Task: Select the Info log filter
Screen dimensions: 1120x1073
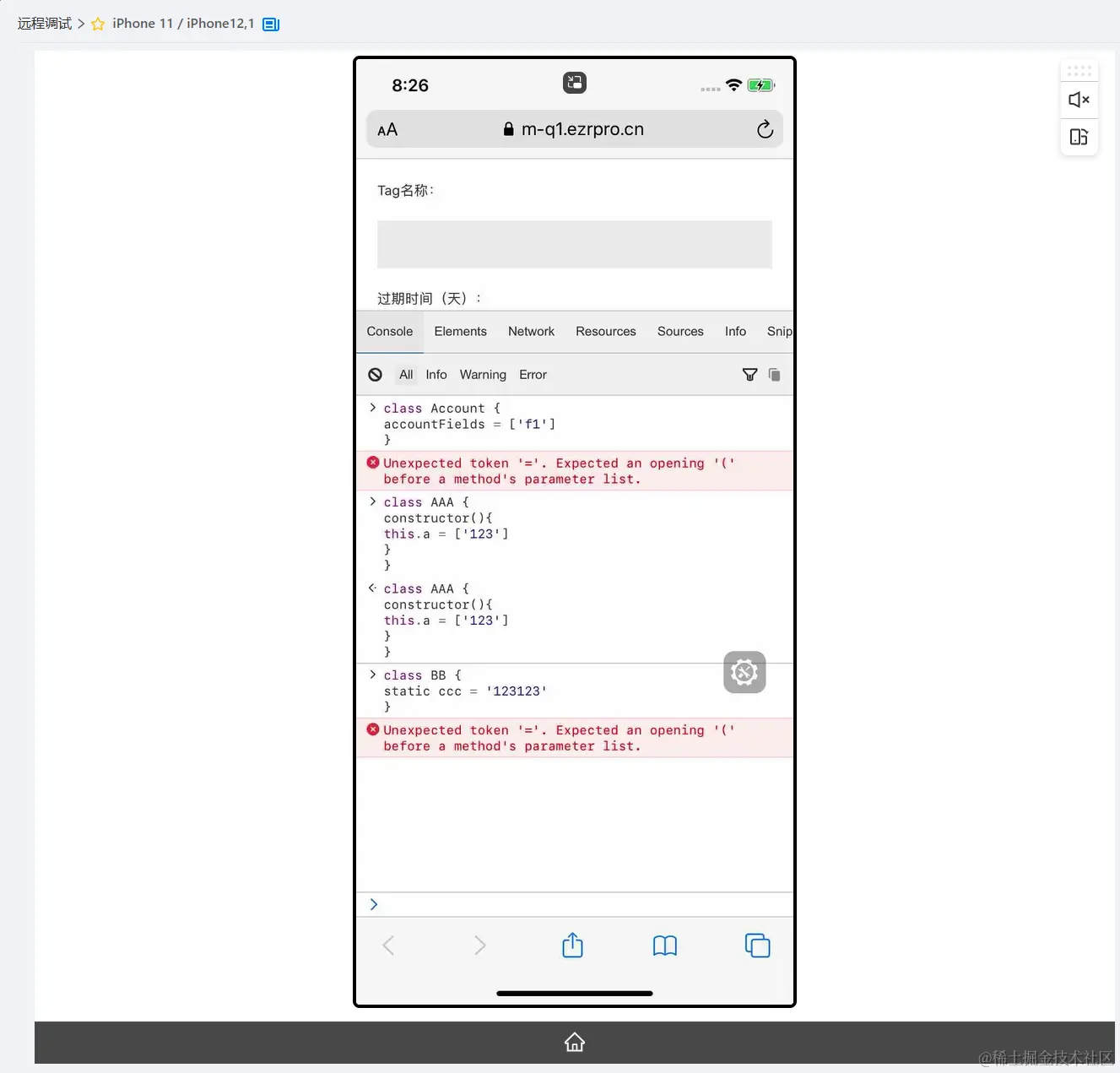Action: (x=436, y=375)
